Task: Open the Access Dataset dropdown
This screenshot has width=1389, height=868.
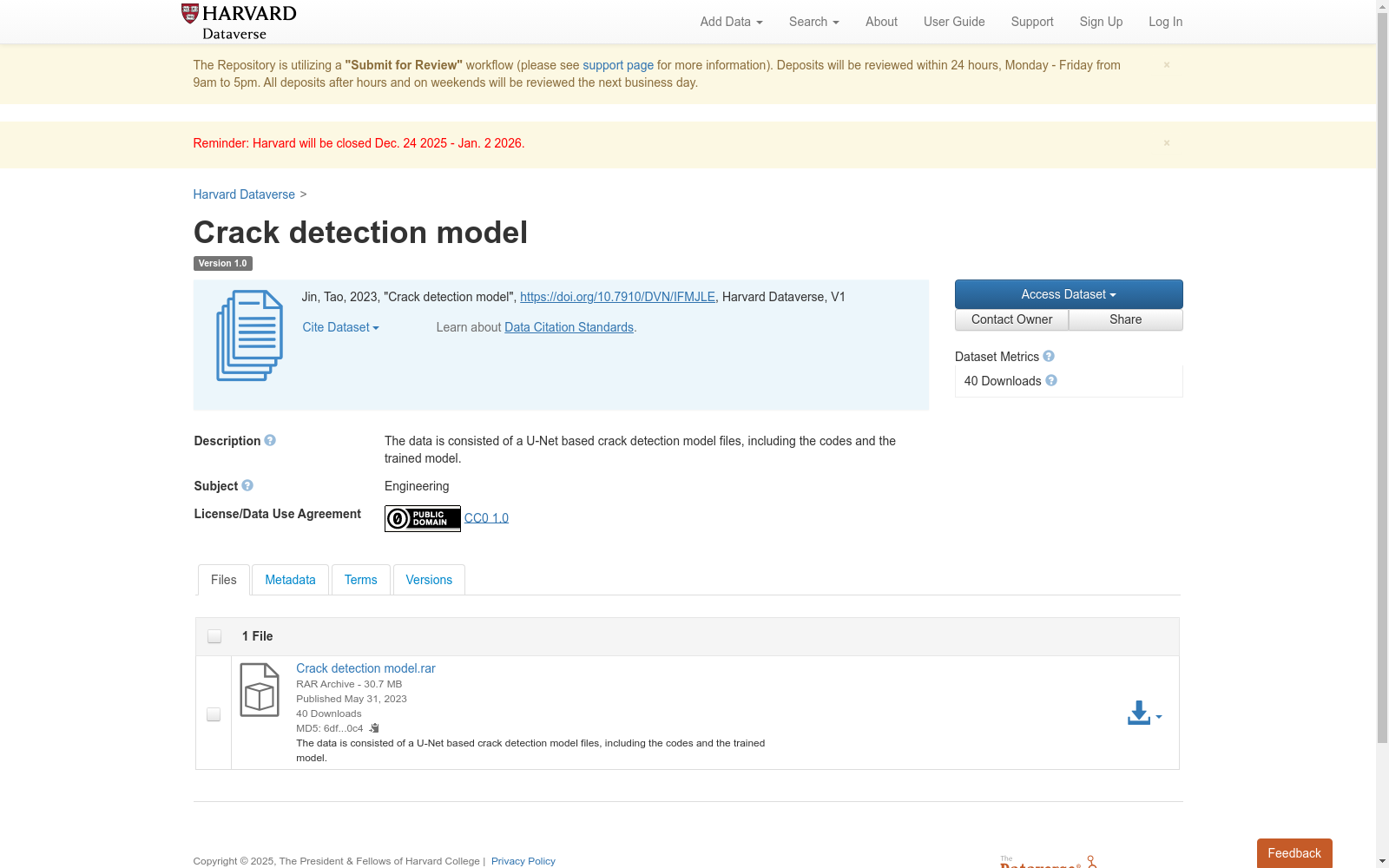Action: click(1068, 294)
